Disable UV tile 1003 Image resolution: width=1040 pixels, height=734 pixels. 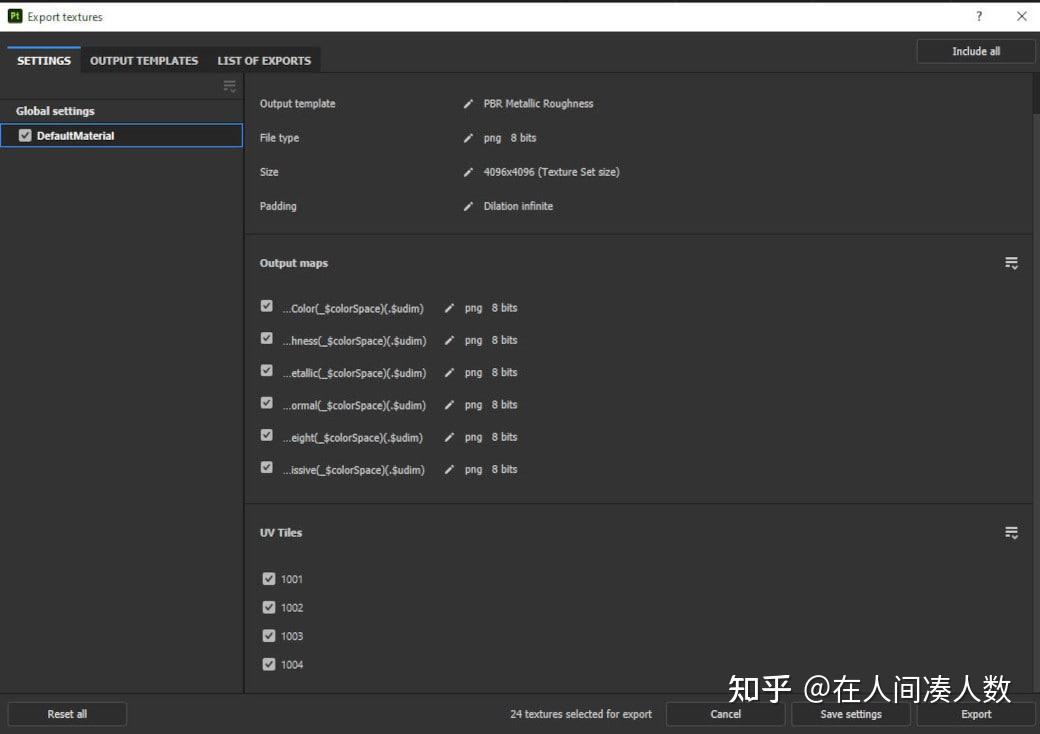pyautogui.click(x=269, y=635)
